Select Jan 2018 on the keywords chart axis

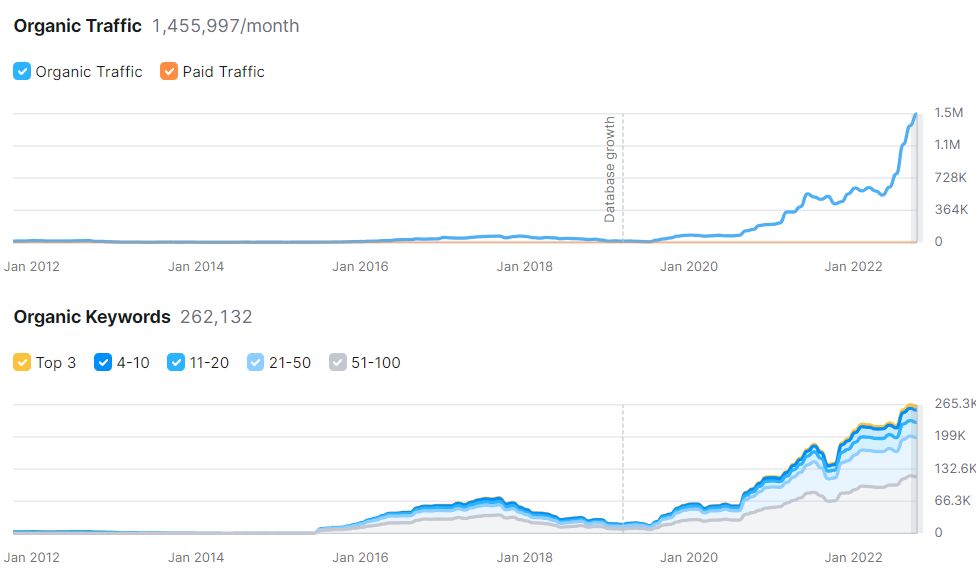[x=524, y=557]
